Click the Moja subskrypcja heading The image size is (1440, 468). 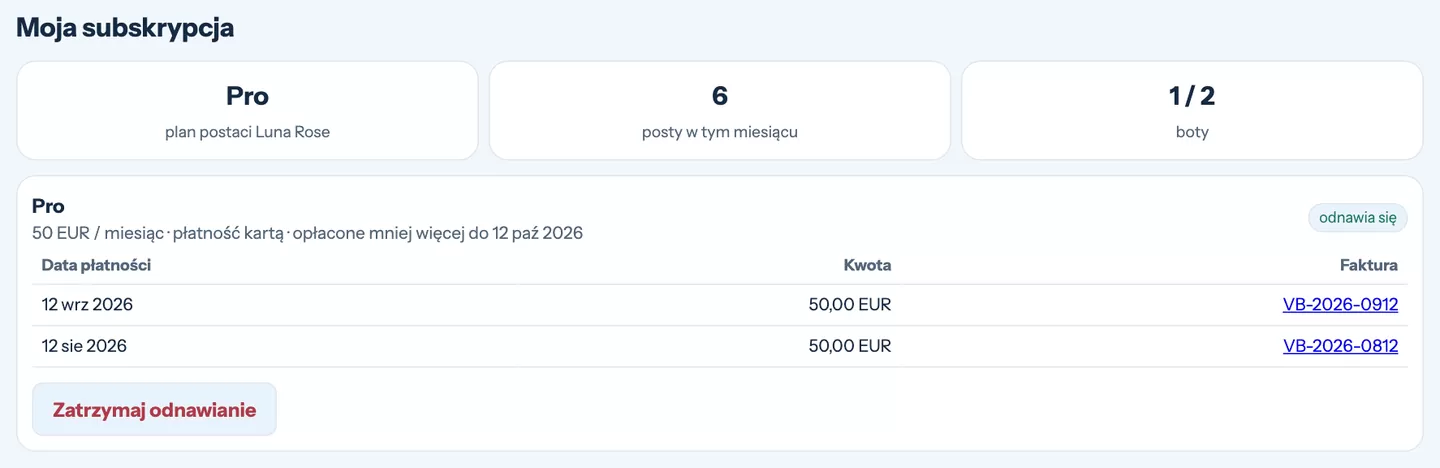point(125,27)
